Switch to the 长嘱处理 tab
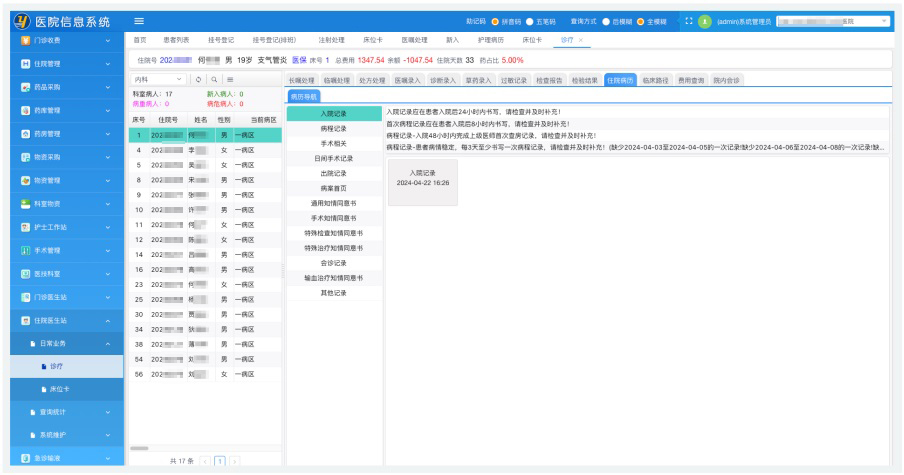Screen dimensions: 904x475 pyautogui.click(x=302, y=80)
